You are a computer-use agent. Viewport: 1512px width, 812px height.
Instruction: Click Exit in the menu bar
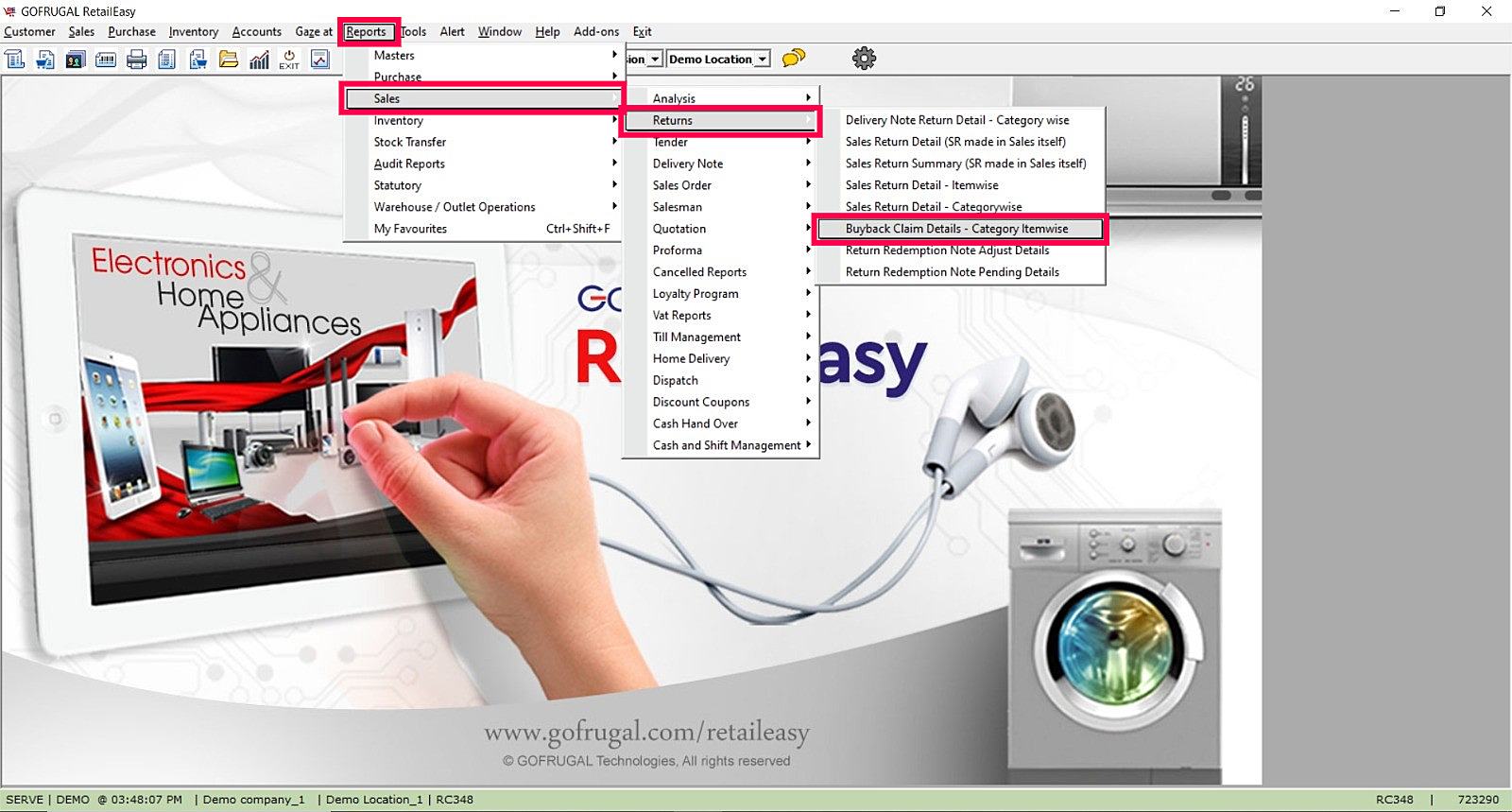tap(643, 32)
